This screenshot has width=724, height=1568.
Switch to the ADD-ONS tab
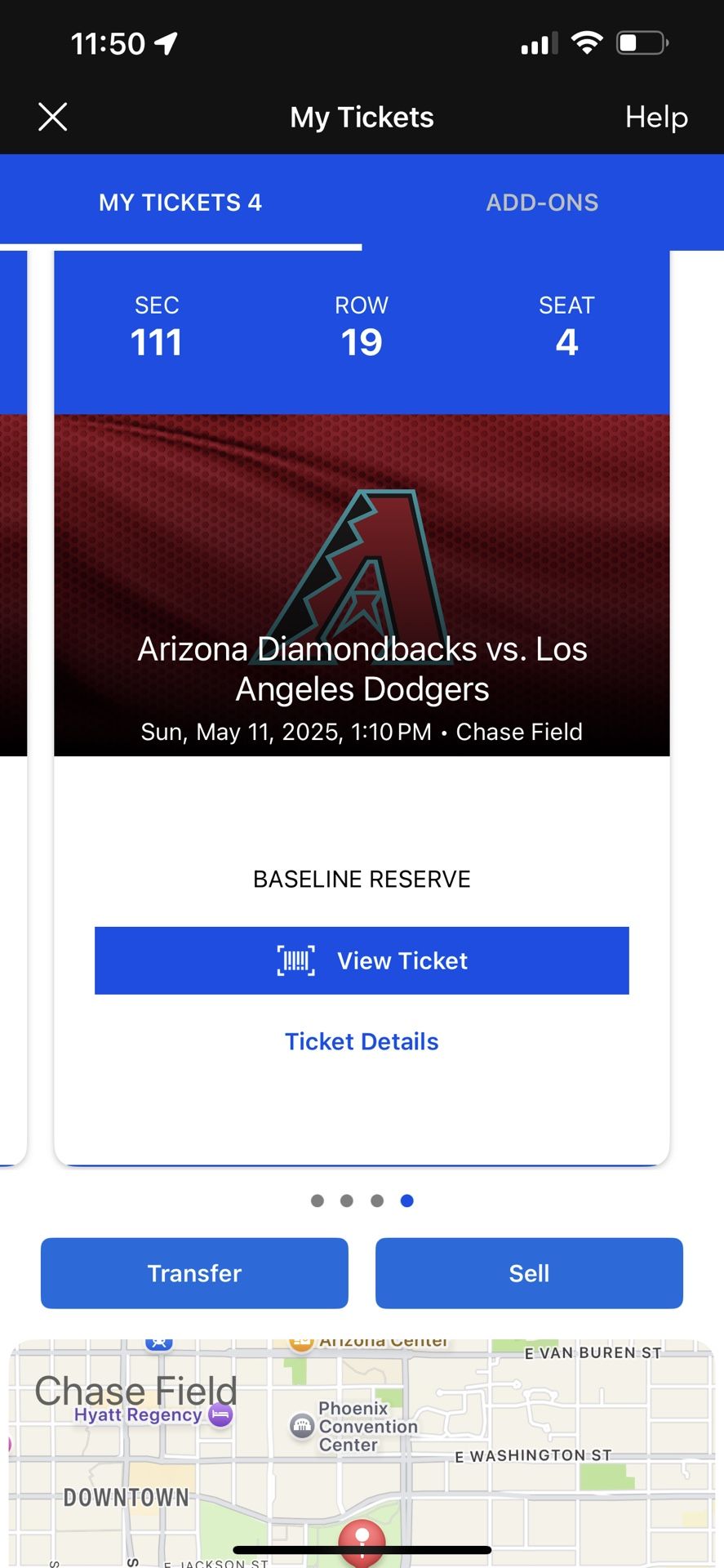pyautogui.click(x=542, y=203)
